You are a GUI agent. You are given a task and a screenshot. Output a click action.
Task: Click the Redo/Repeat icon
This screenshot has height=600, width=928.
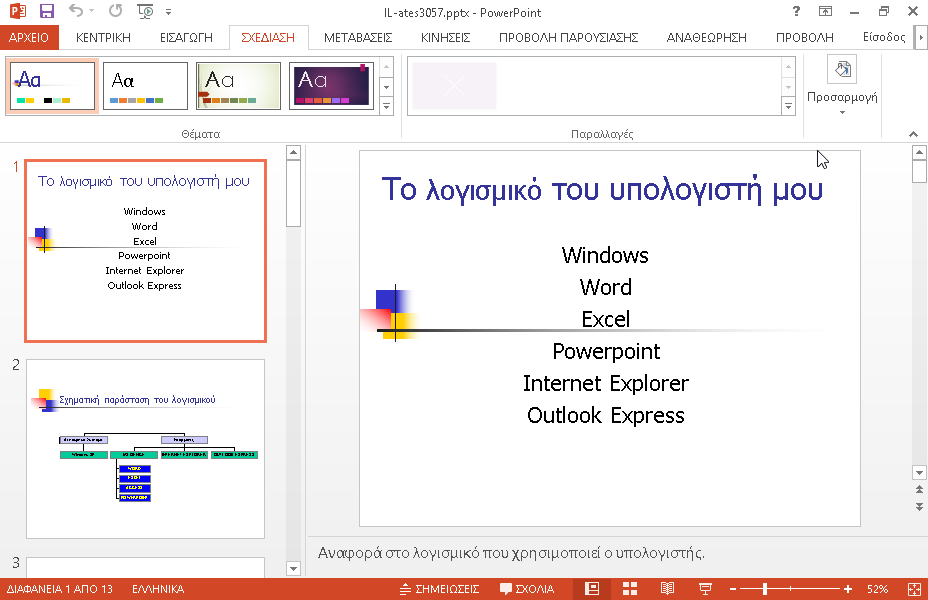pyautogui.click(x=115, y=11)
